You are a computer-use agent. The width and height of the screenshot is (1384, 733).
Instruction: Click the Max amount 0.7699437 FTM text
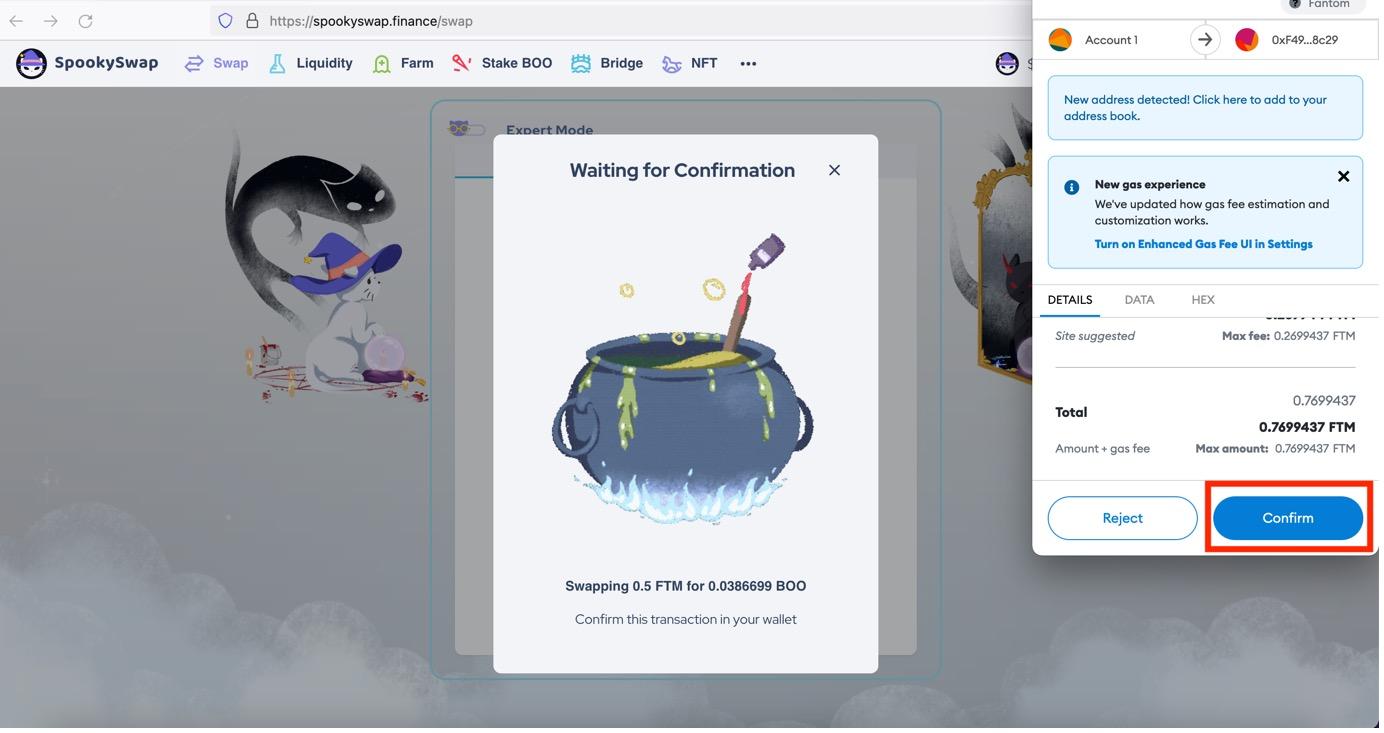tap(1275, 449)
